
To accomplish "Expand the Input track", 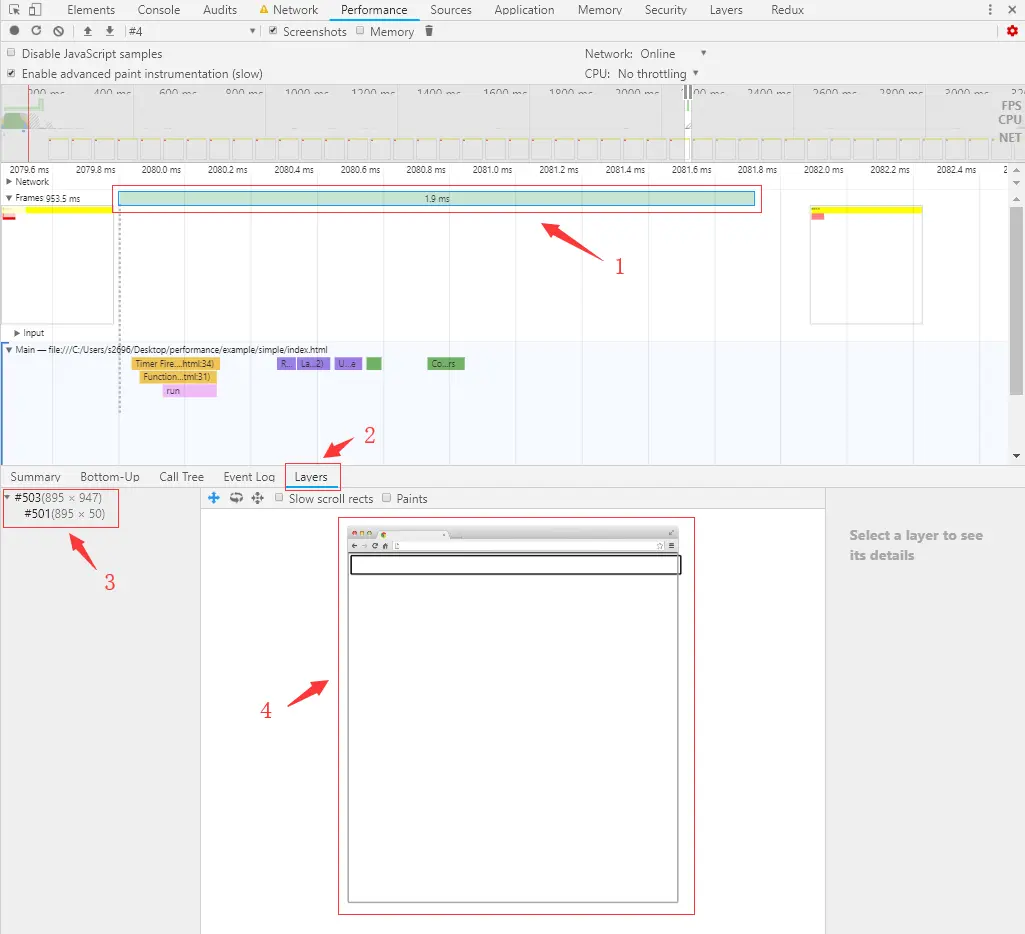I will tap(17, 333).
